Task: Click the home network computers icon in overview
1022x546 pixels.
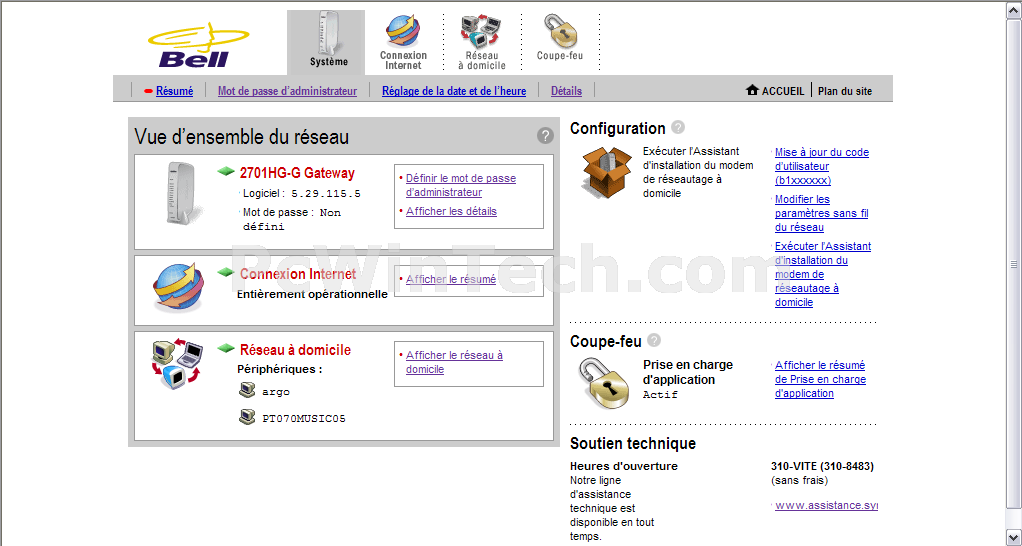Action: [177, 364]
